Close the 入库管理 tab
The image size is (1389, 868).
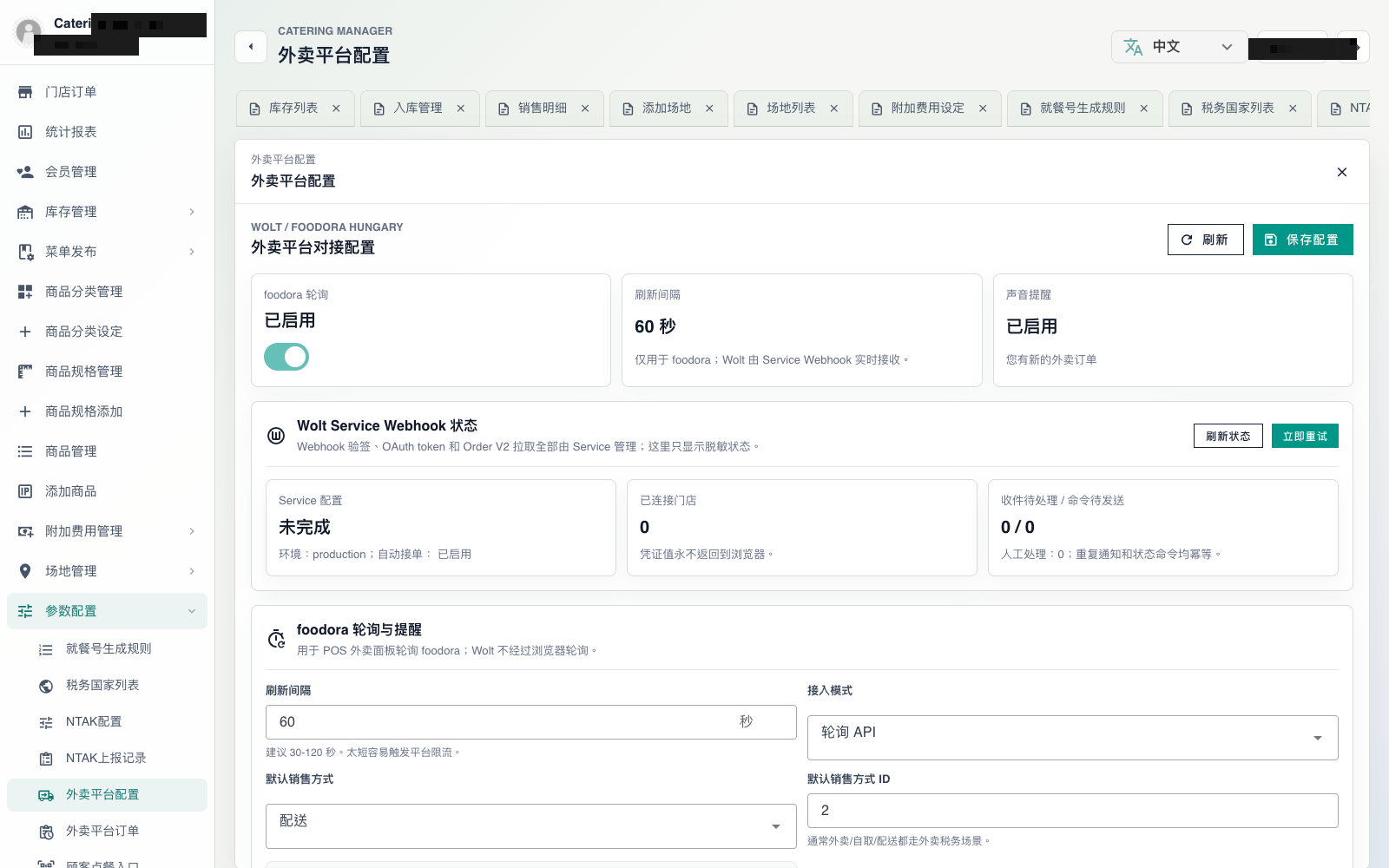461,108
